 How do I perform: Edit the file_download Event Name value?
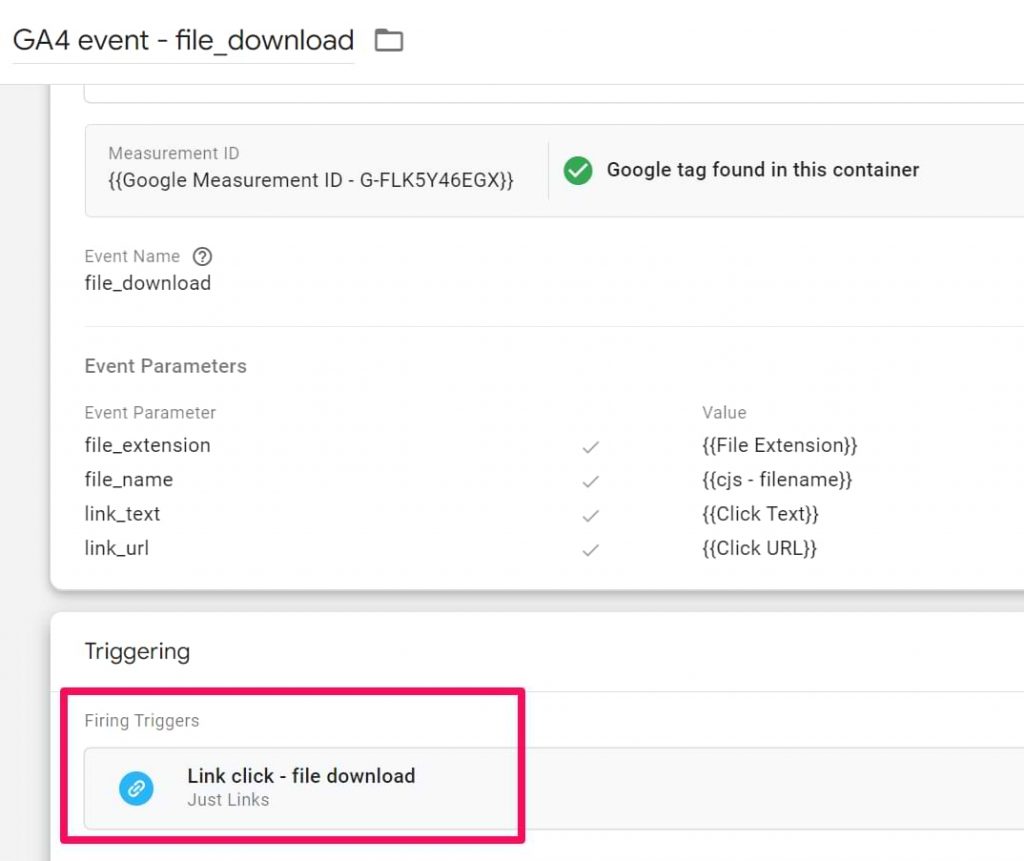point(147,283)
